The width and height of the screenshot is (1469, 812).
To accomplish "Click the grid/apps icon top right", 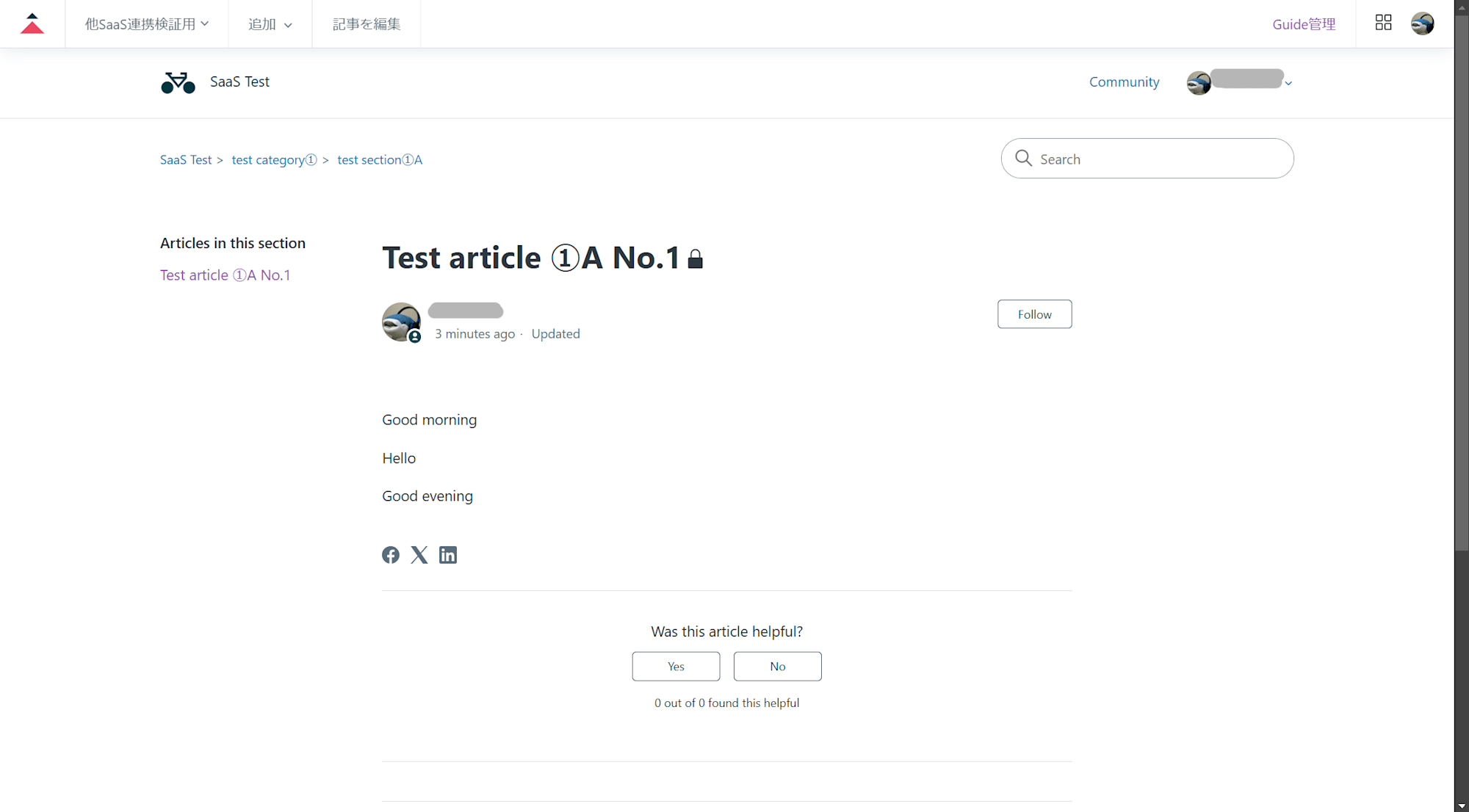I will 1383,22.
